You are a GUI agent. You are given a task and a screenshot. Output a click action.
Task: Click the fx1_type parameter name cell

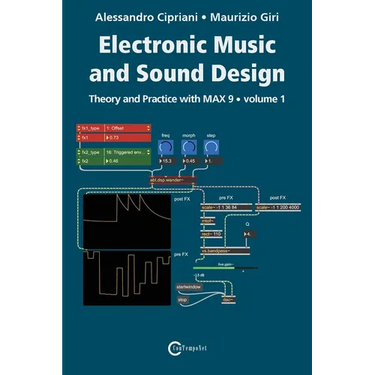tap(90, 128)
